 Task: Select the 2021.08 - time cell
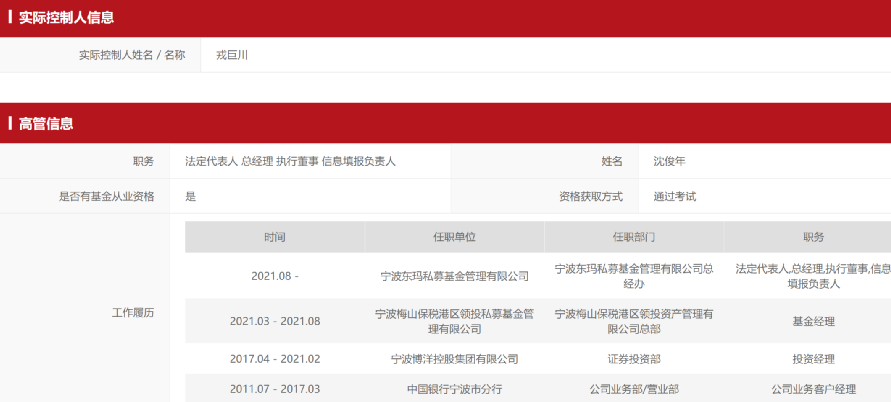275,276
